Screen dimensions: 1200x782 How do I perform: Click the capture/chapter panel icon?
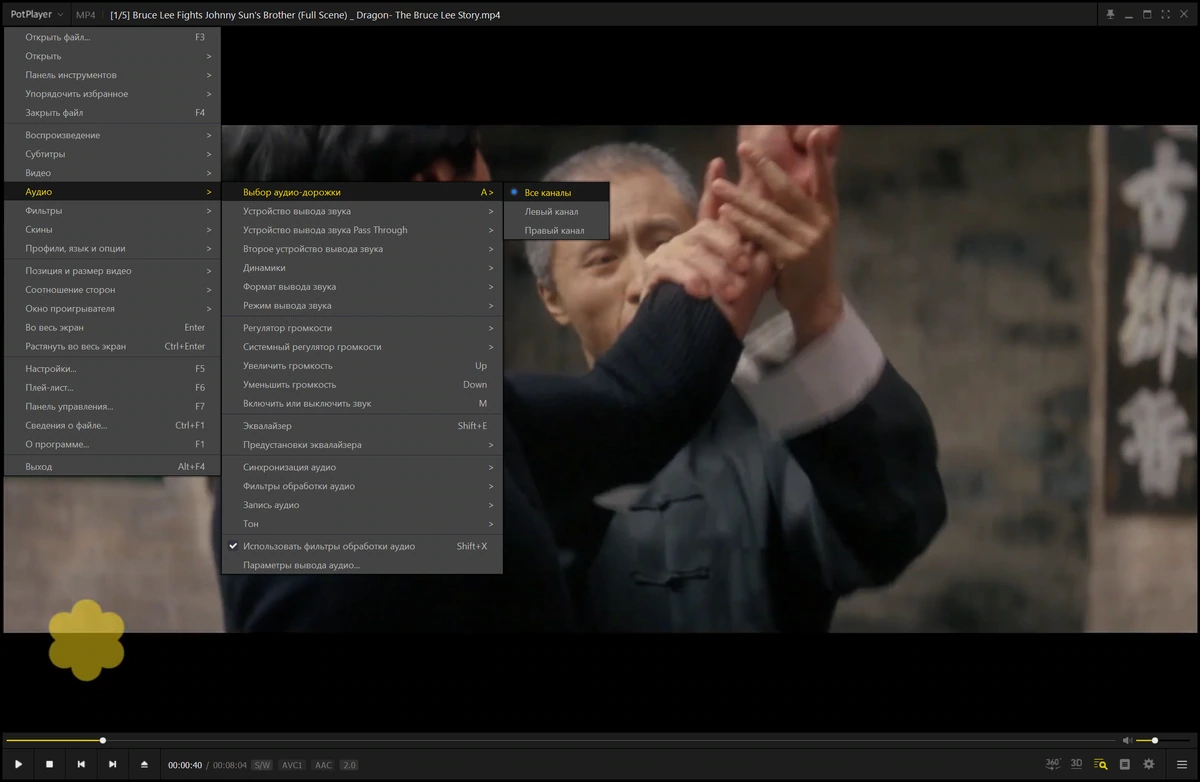point(1124,764)
